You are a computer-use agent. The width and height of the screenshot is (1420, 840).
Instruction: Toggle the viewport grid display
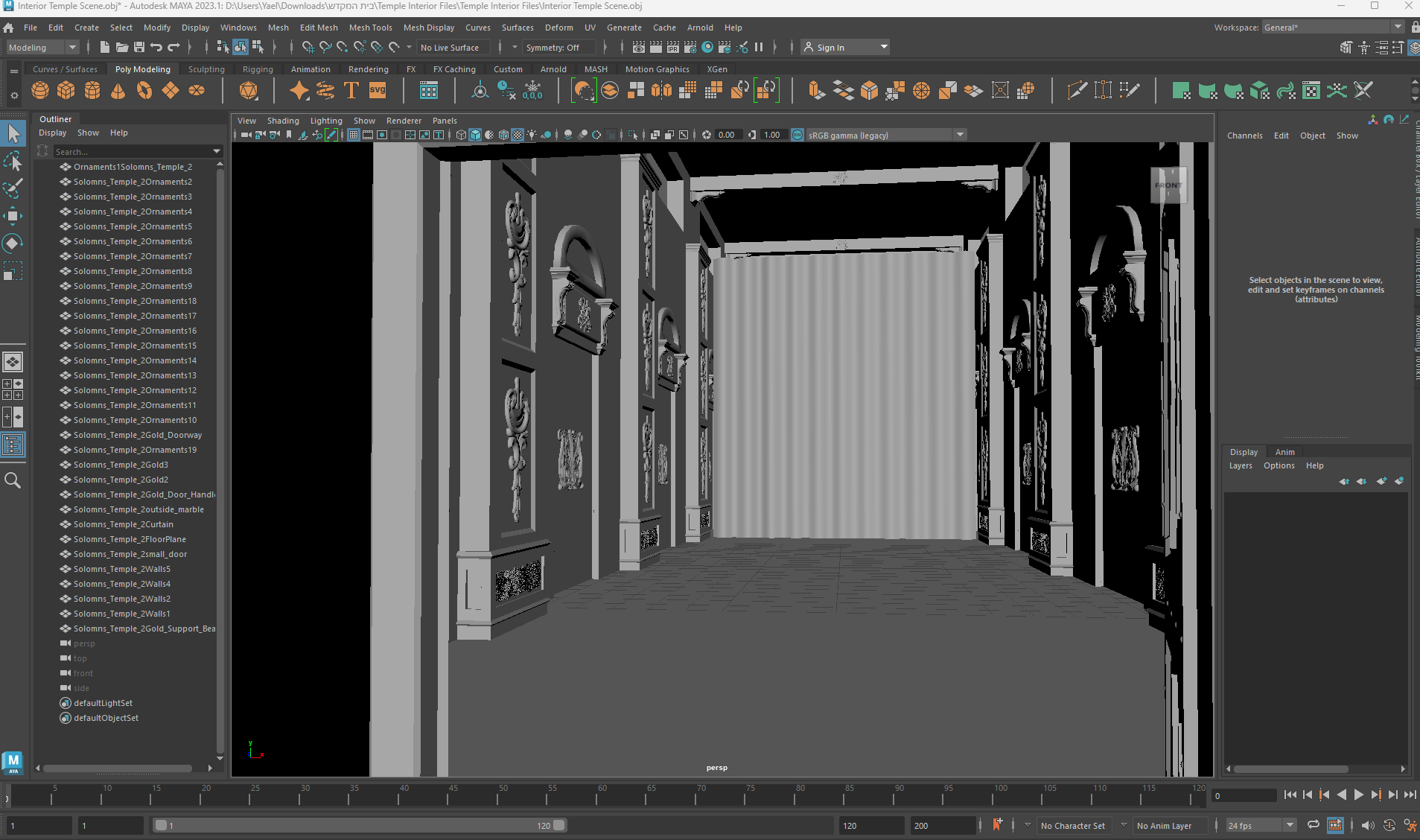pyautogui.click(x=354, y=135)
